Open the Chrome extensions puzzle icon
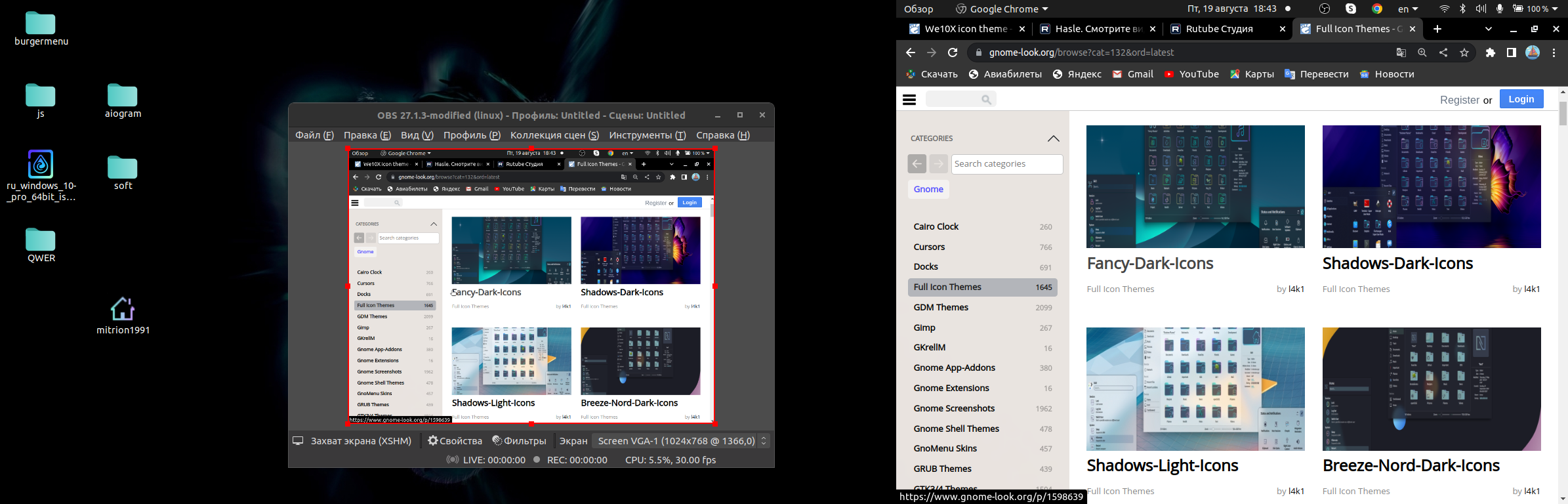 tap(1491, 52)
